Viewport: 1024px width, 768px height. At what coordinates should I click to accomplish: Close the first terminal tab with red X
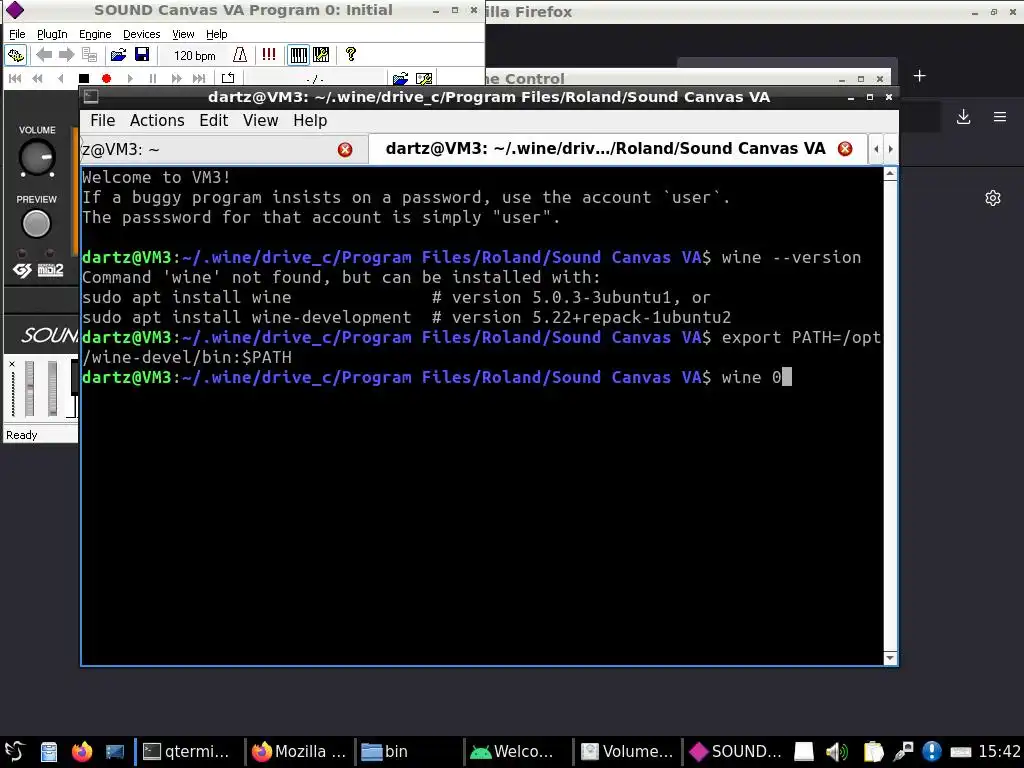[345, 150]
